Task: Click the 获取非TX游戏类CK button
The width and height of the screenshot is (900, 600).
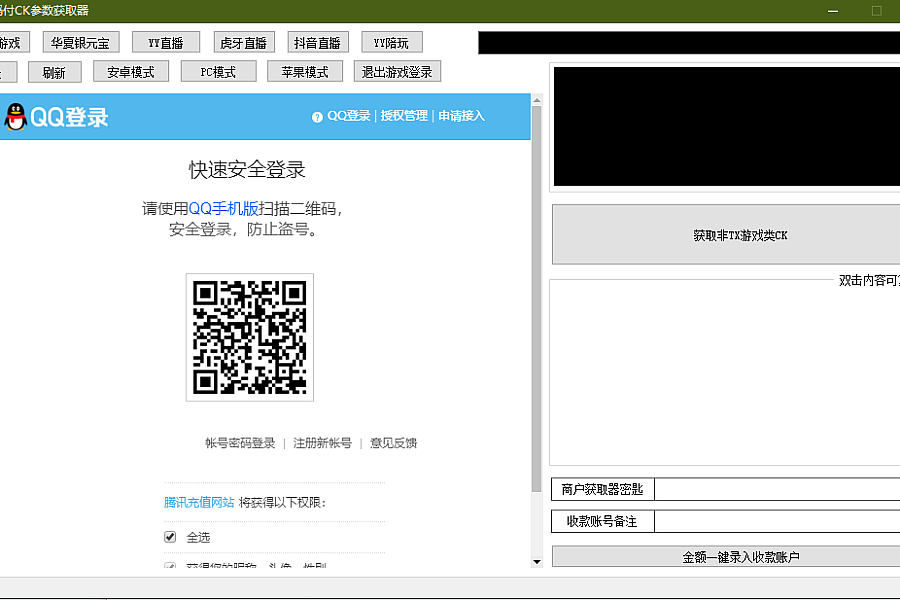Action: (x=726, y=235)
